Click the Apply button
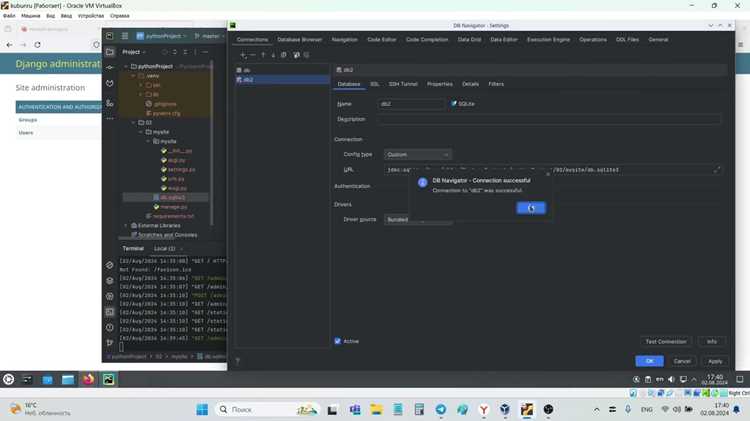 [x=715, y=361]
